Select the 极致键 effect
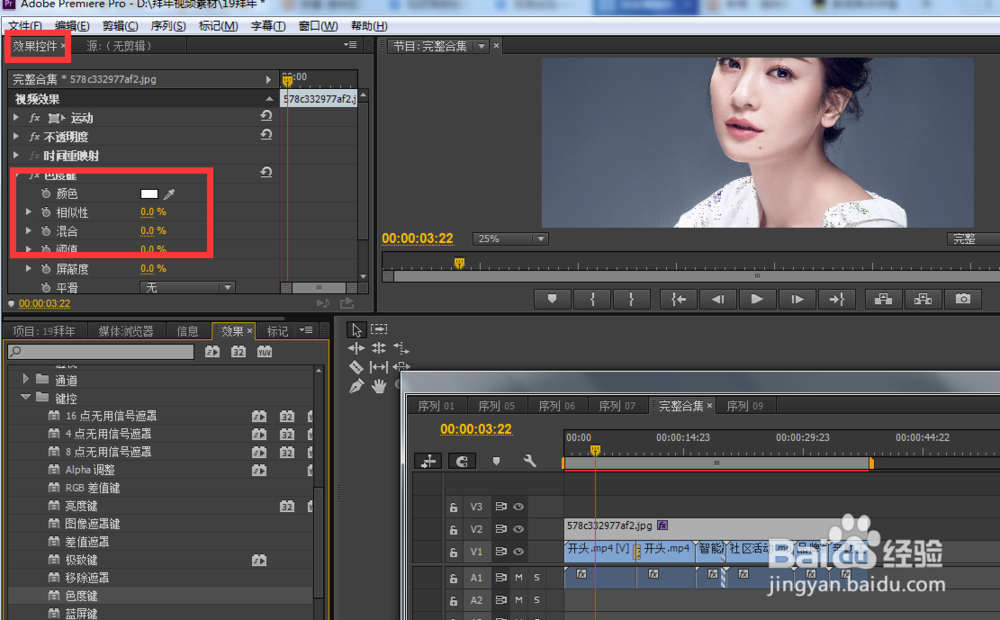1000x620 pixels. tap(81, 560)
